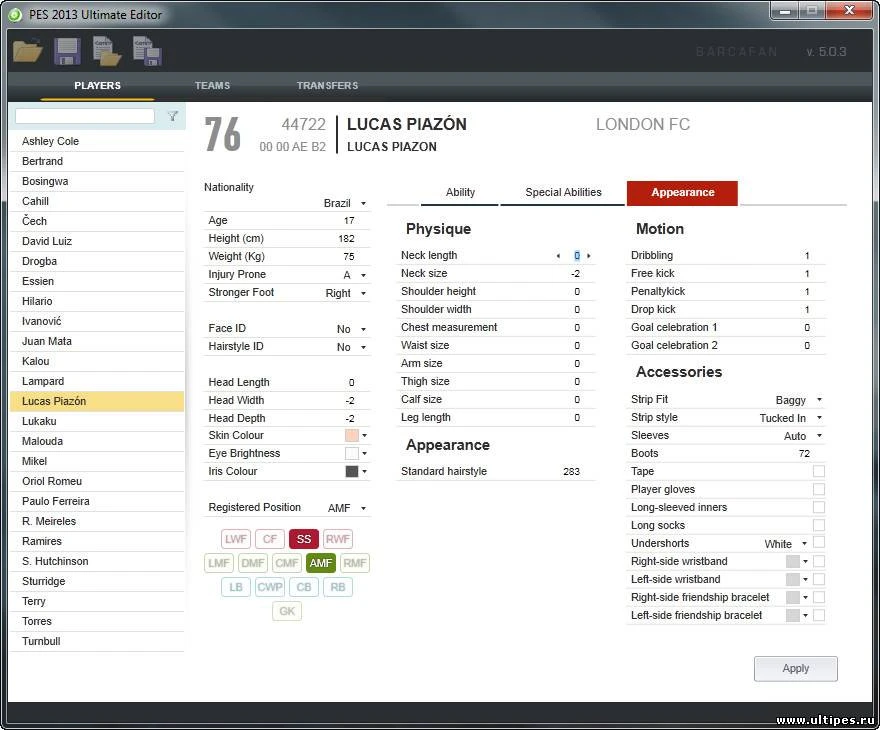
Task: Check the Long socks option
Action: [817, 525]
